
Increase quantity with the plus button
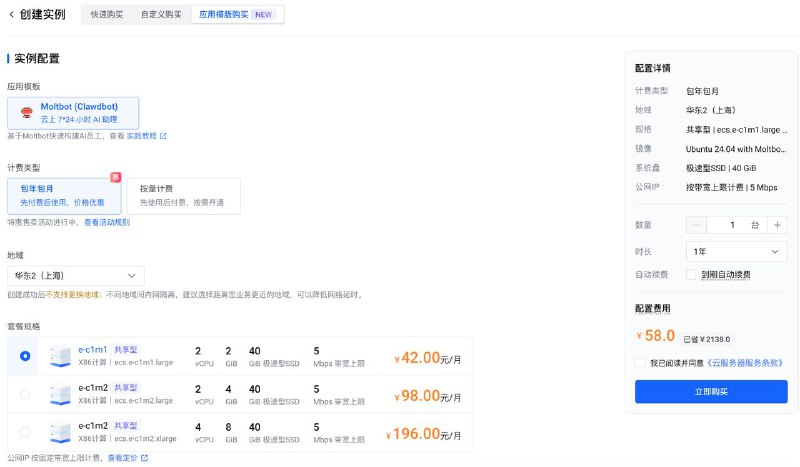pos(777,225)
